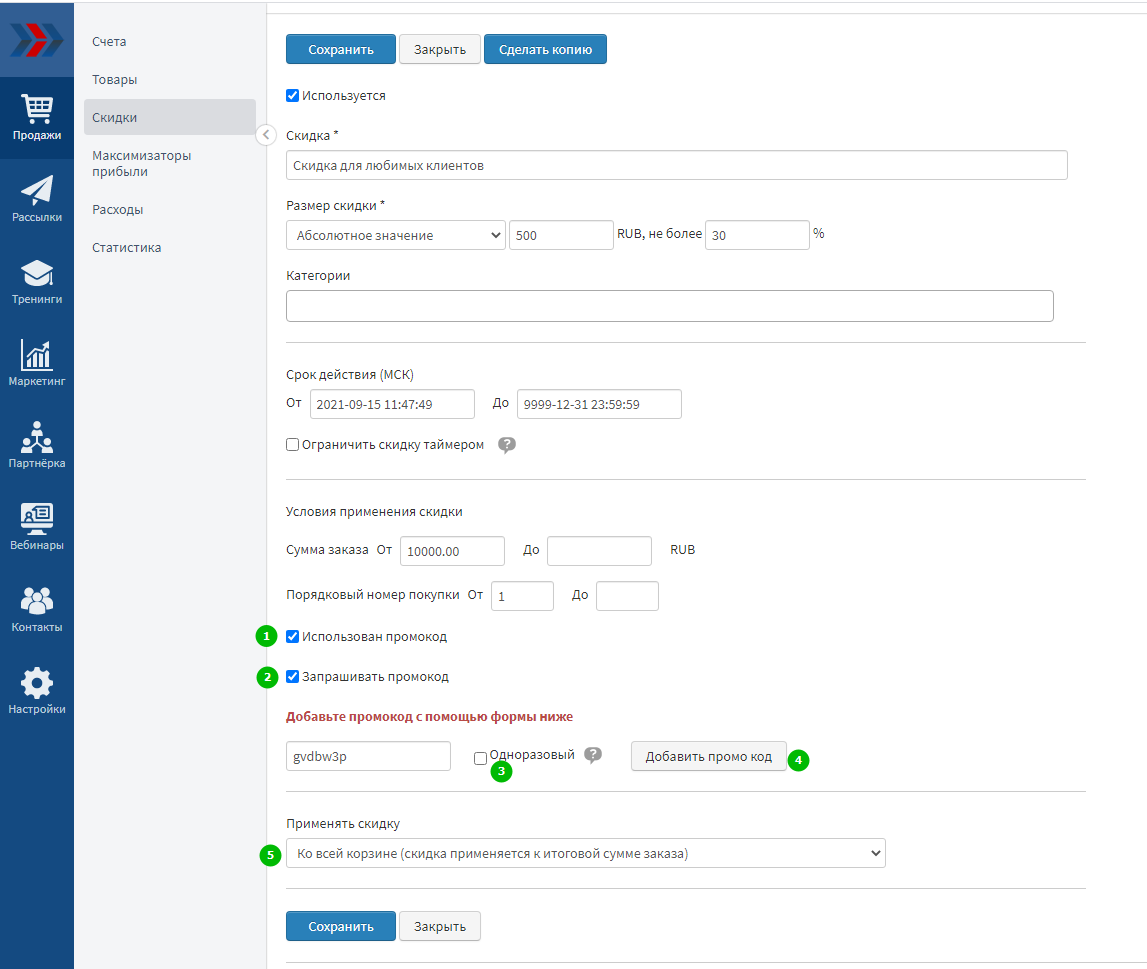
Task: Open the Абсолютное значение discount type dropdown
Action: 396,235
